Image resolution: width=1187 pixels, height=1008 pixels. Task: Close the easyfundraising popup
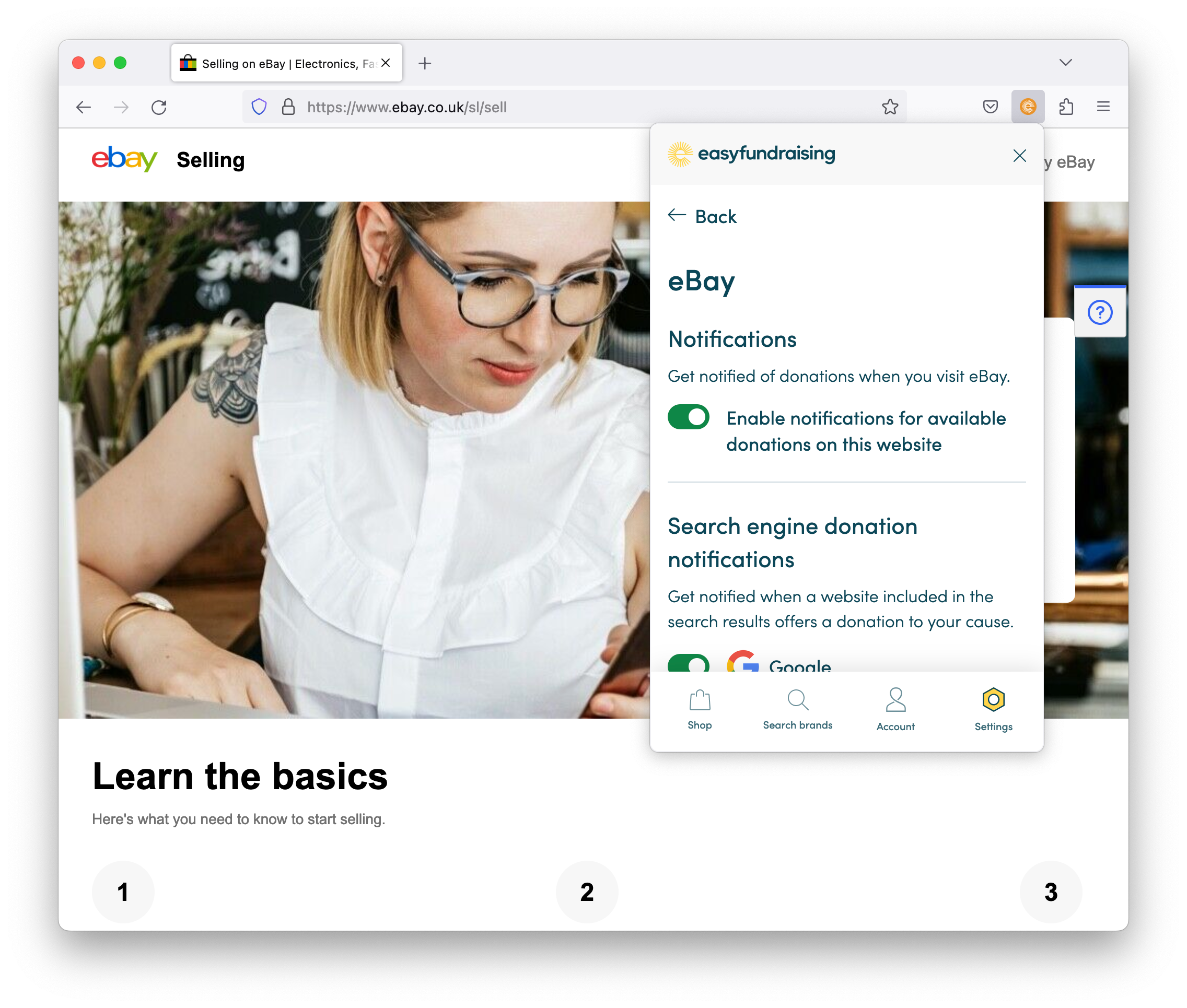tap(1019, 156)
